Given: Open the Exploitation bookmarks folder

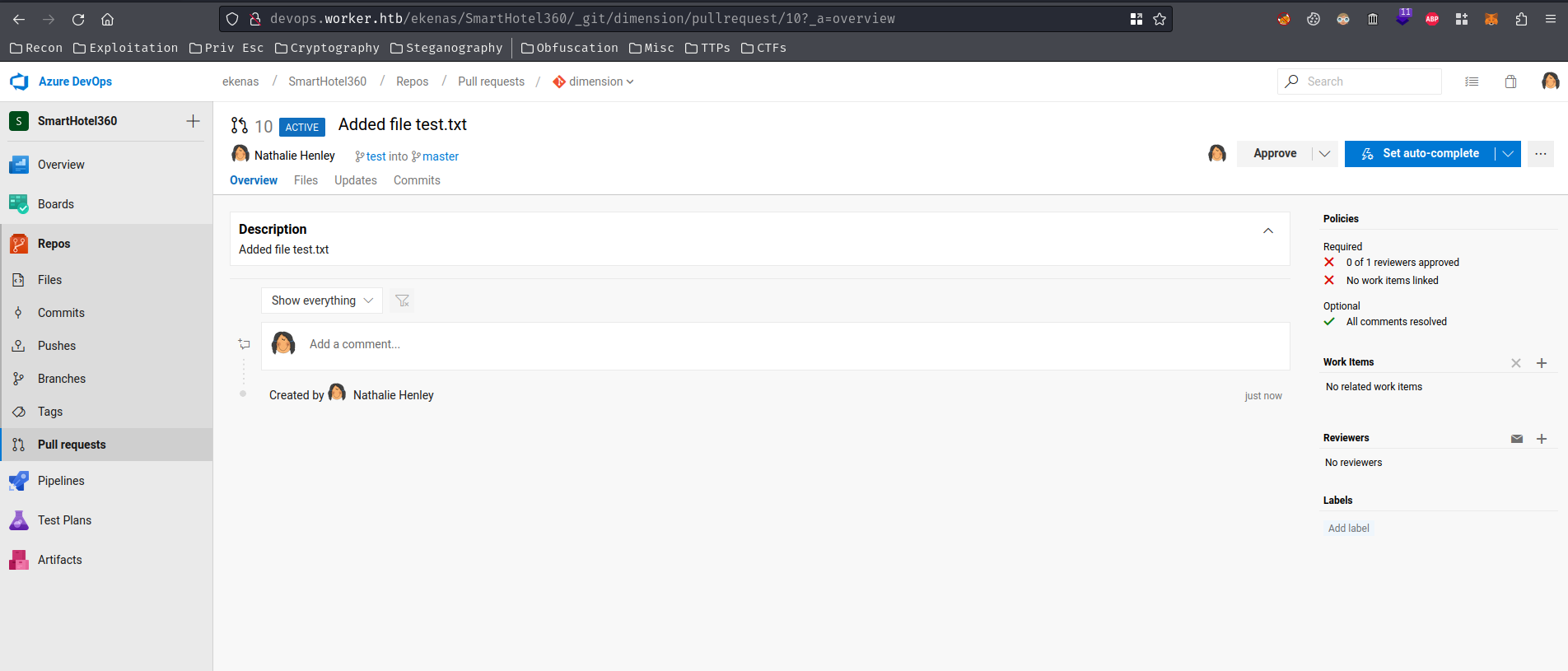Looking at the screenshot, I should 126,48.
